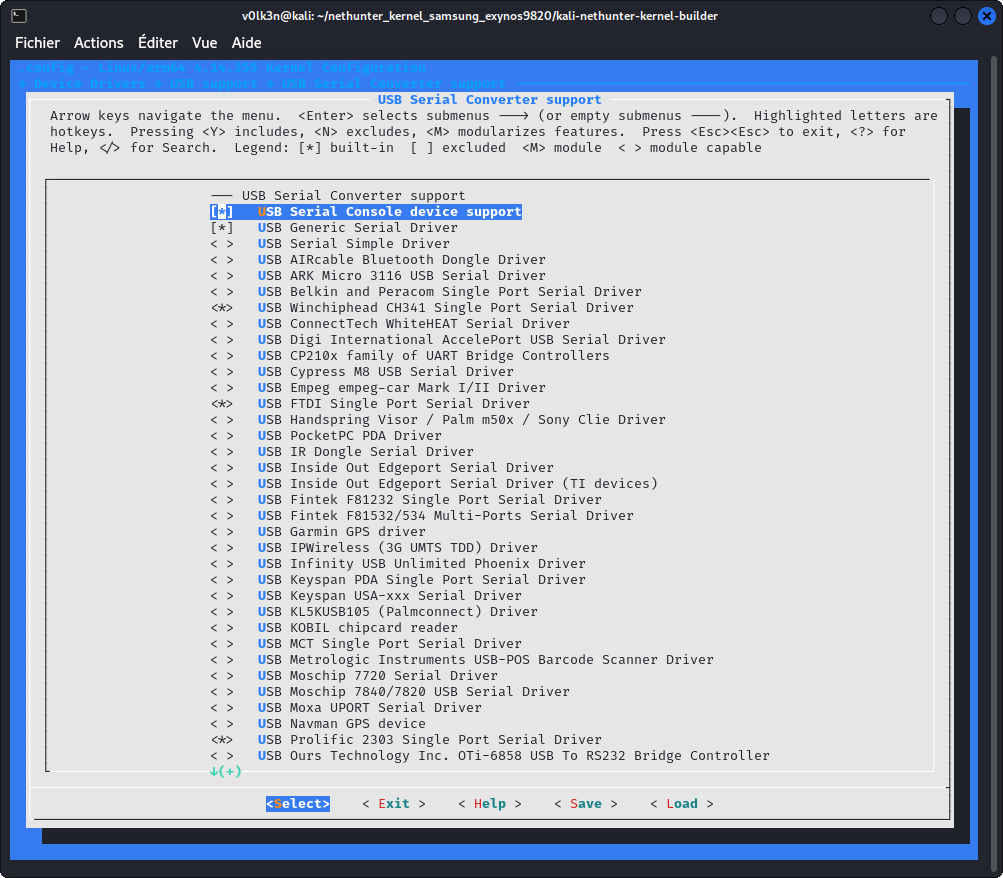Toggle FTDI Single Port Serial Driver state

pos(222,404)
